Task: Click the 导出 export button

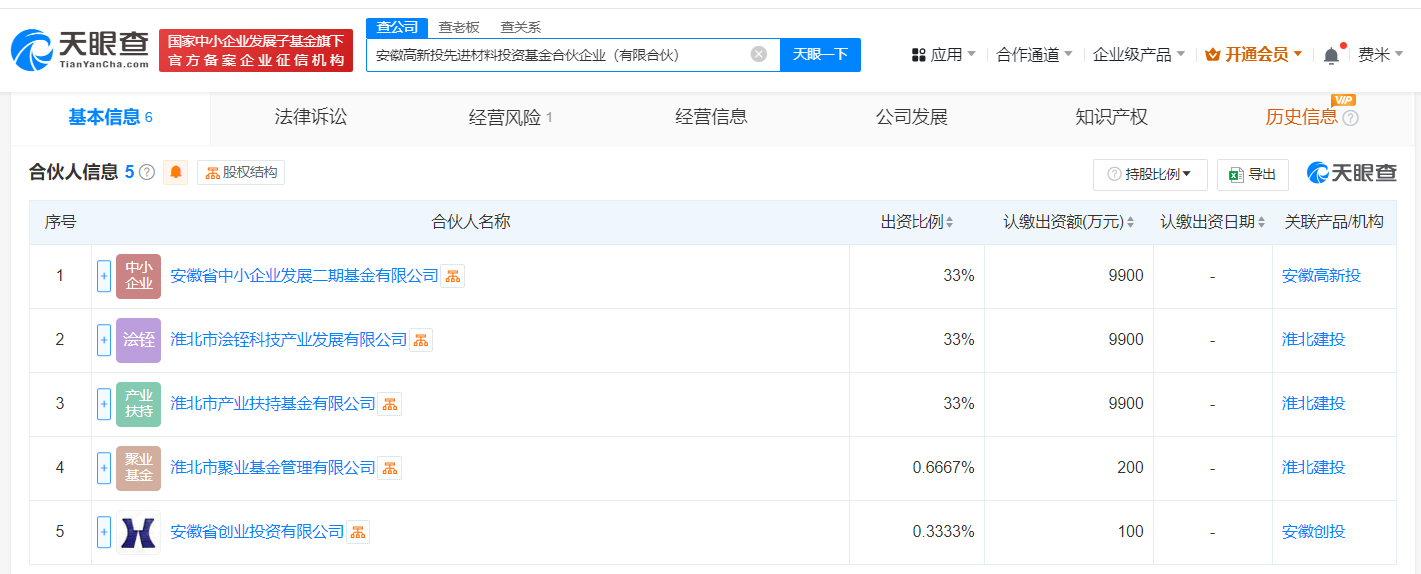Action: 1253,174
